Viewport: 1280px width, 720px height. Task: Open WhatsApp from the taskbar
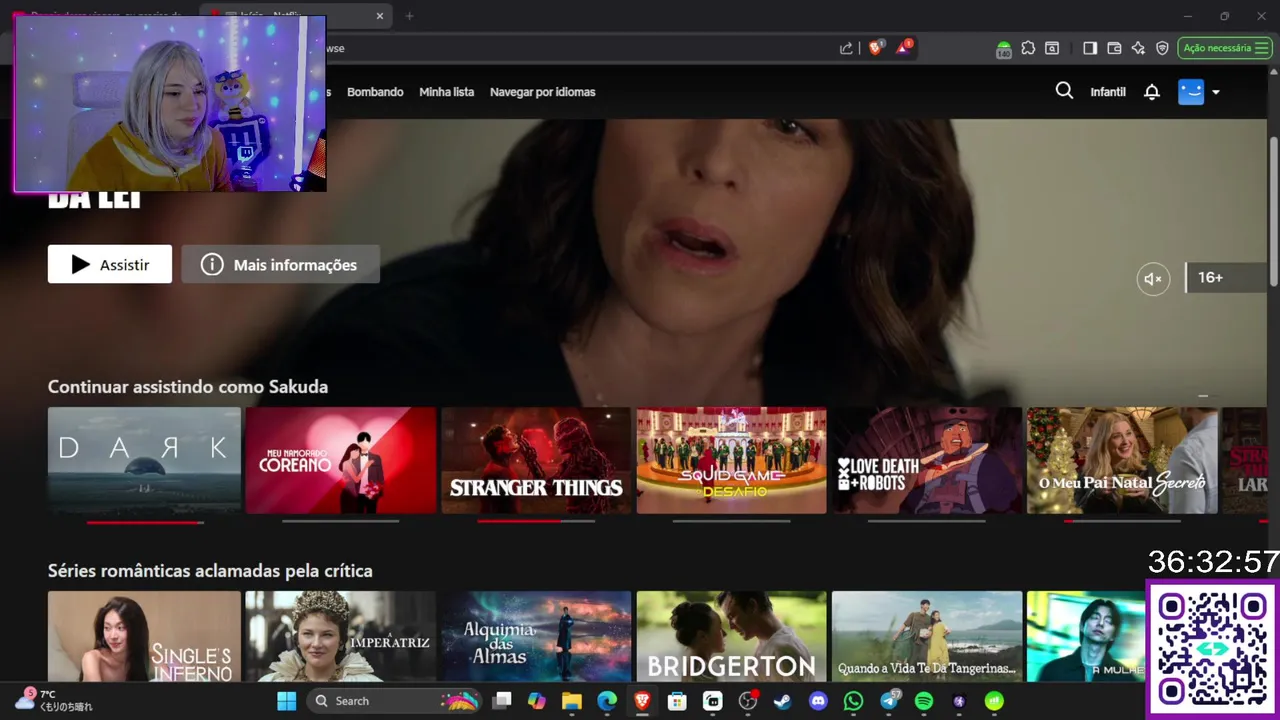click(x=853, y=701)
